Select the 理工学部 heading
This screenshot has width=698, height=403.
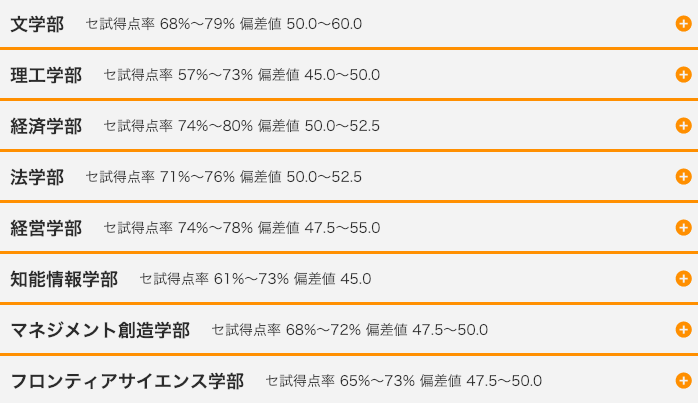click(46, 75)
